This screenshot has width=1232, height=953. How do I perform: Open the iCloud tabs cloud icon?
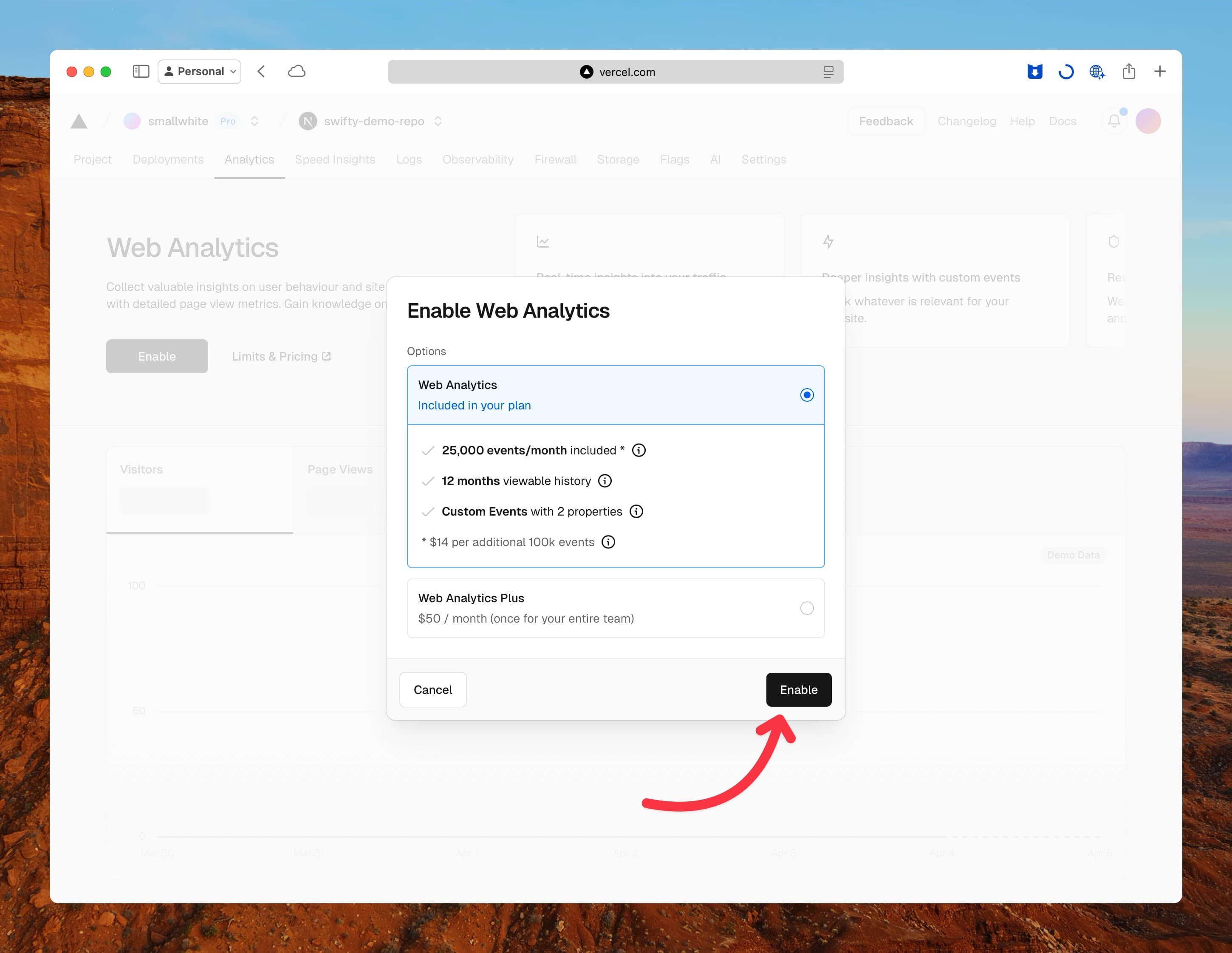point(297,72)
